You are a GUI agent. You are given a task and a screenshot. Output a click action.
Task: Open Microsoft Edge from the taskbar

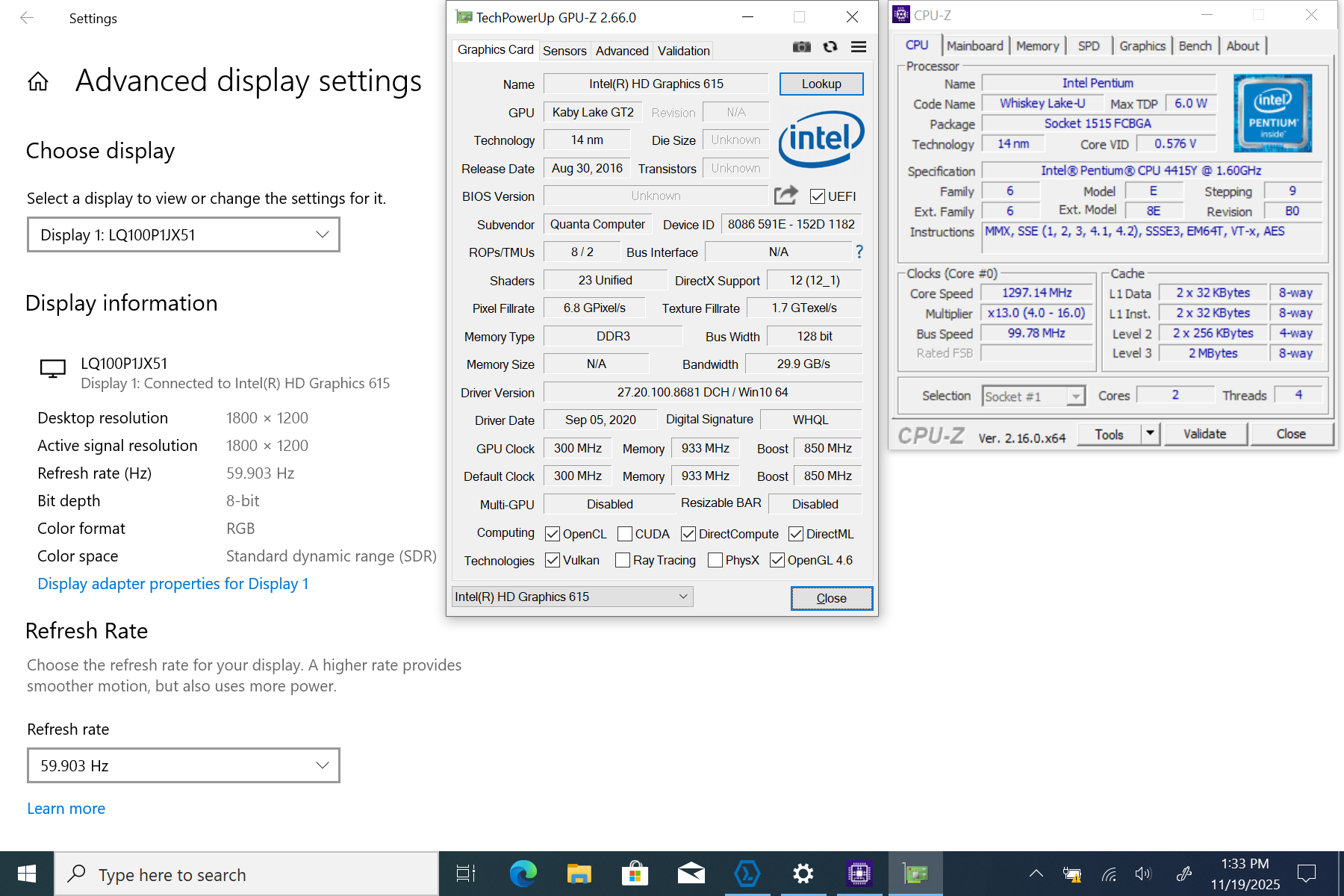point(523,874)
